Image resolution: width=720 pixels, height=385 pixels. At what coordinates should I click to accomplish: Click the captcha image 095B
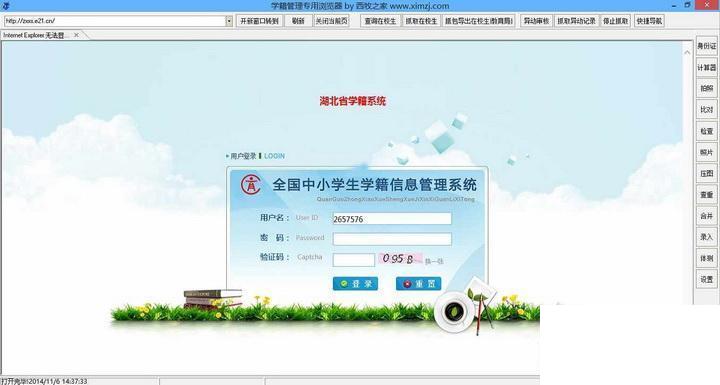pos(399,259)
